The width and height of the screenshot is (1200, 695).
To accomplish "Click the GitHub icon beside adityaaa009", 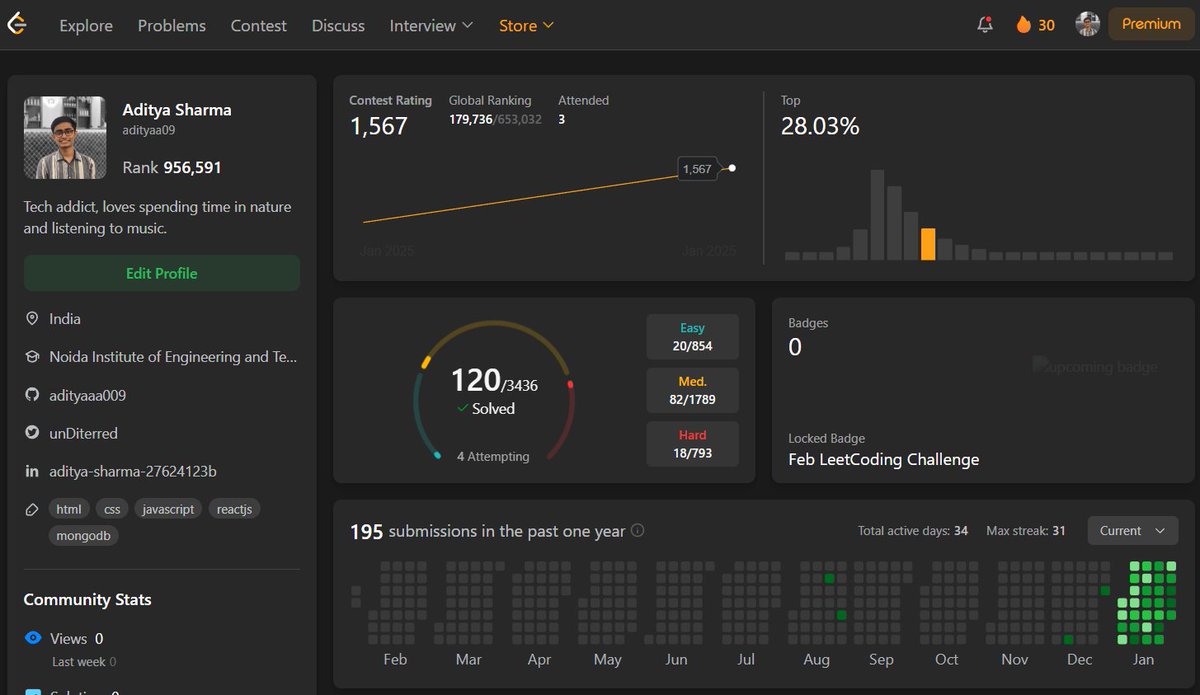I will 32,395.
